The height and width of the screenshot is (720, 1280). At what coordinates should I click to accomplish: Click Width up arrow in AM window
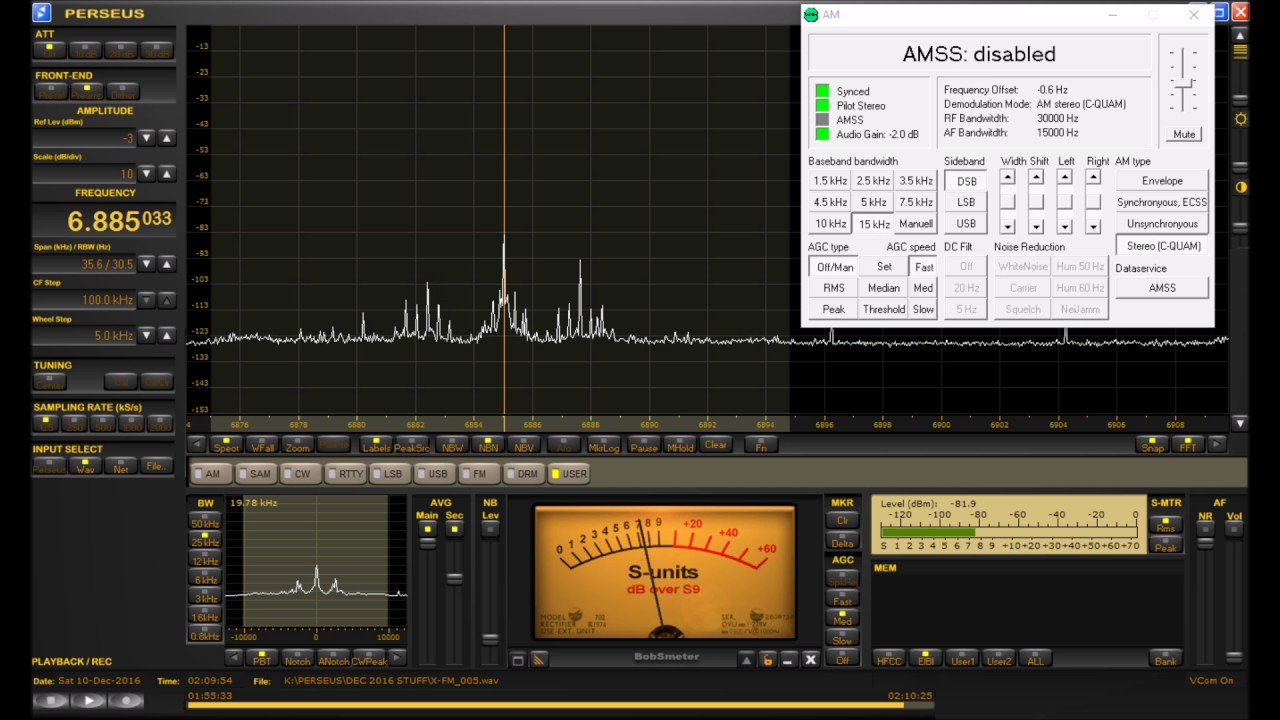click(x=1007, y=178)
